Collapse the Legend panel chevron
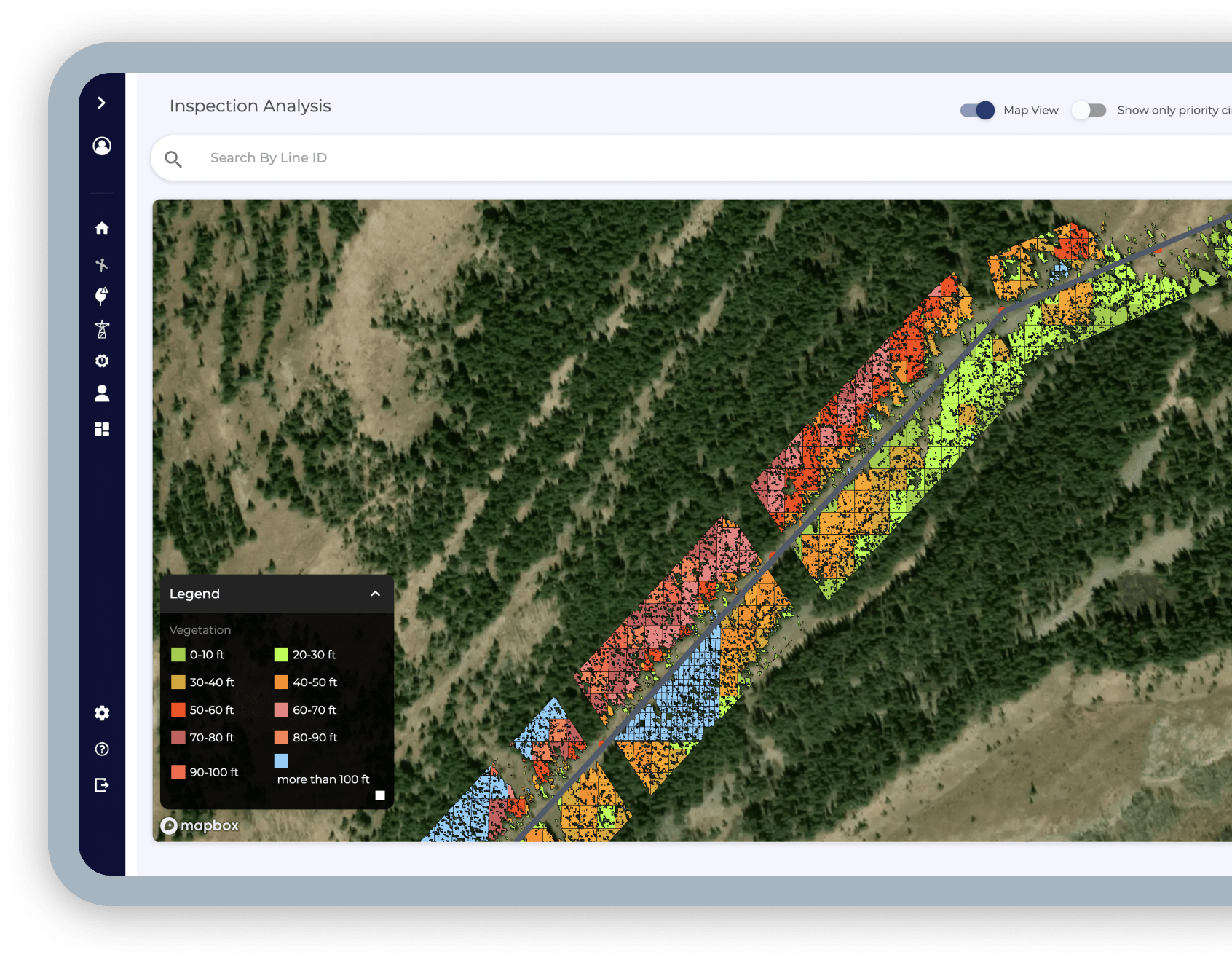Viewport: 1232px width, 960px height. pos(375,594)
